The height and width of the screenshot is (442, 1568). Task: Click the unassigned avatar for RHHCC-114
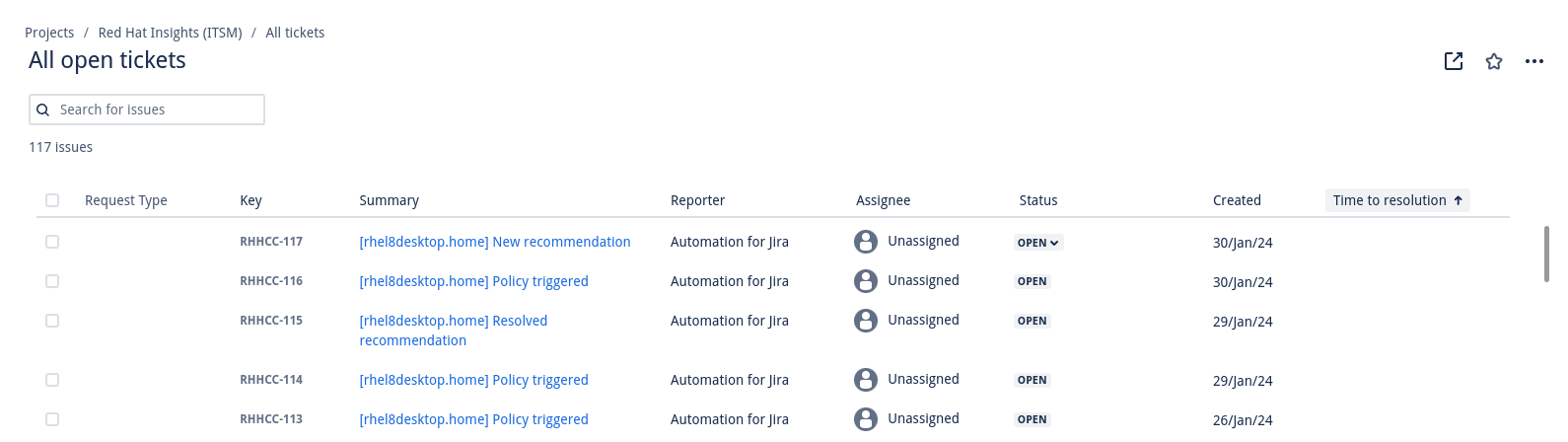(x=866, y=380)
